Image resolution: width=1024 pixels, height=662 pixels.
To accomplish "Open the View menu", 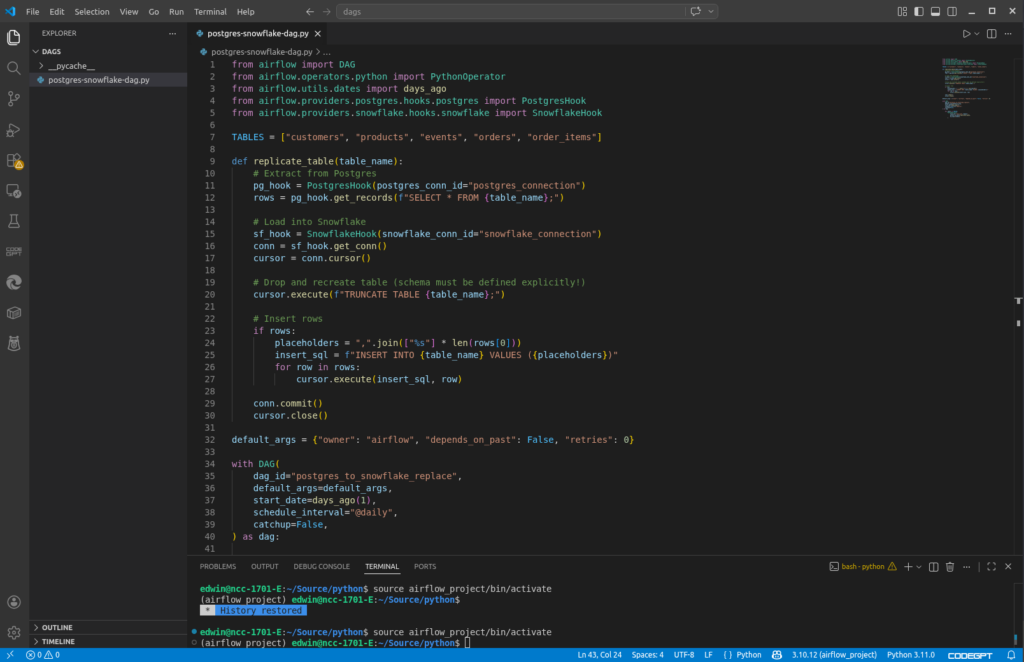I will 129,12.
